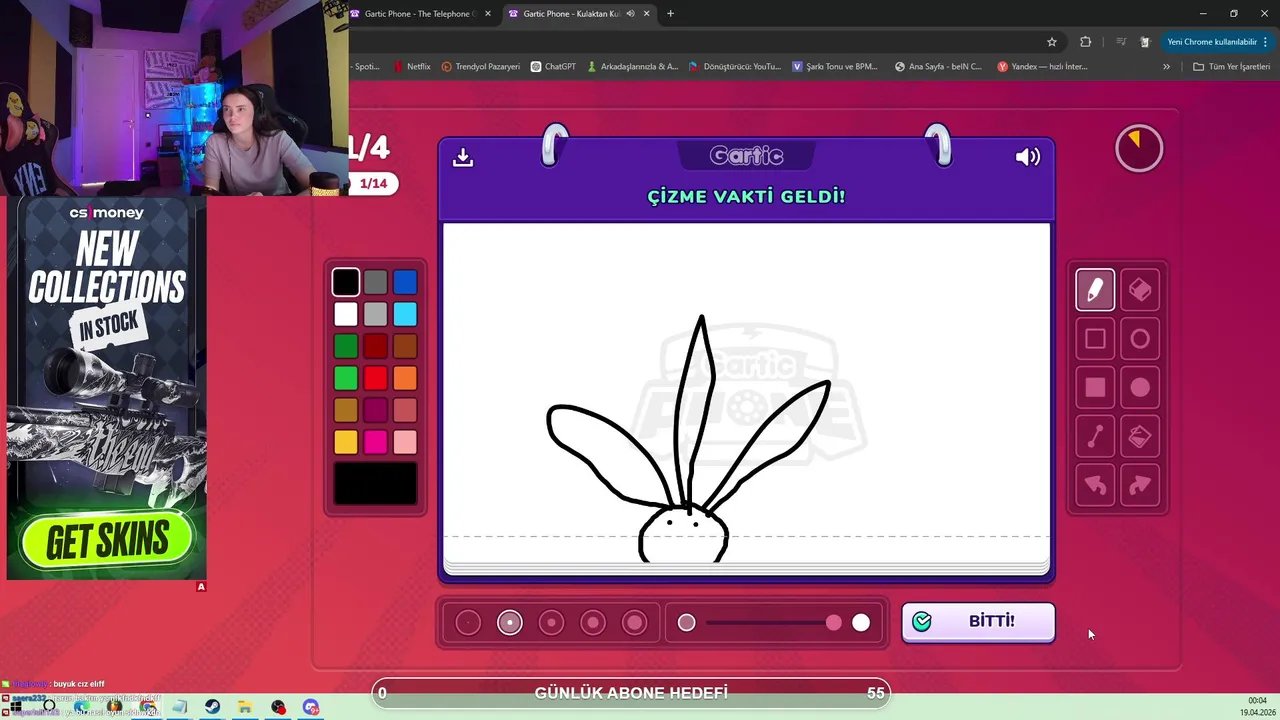The image size is (1280, 720).
Task: Open the large current-color picker box
Action: [x=375, y=483]
